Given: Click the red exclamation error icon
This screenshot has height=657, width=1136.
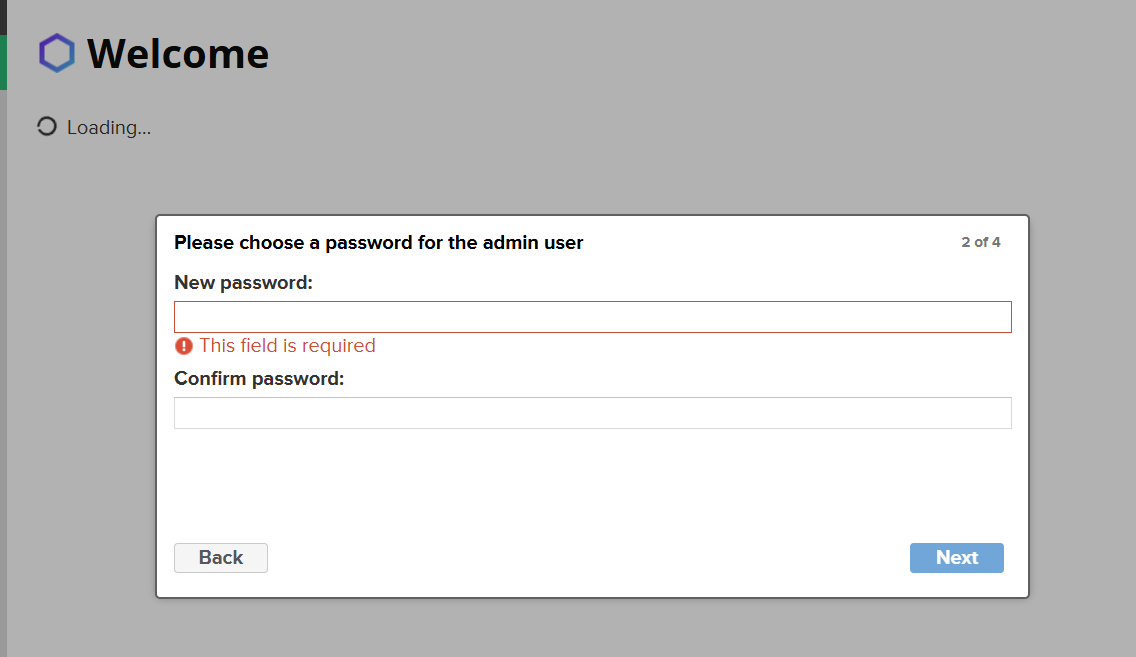Looking at the screenshot, I should click(184, 346).
